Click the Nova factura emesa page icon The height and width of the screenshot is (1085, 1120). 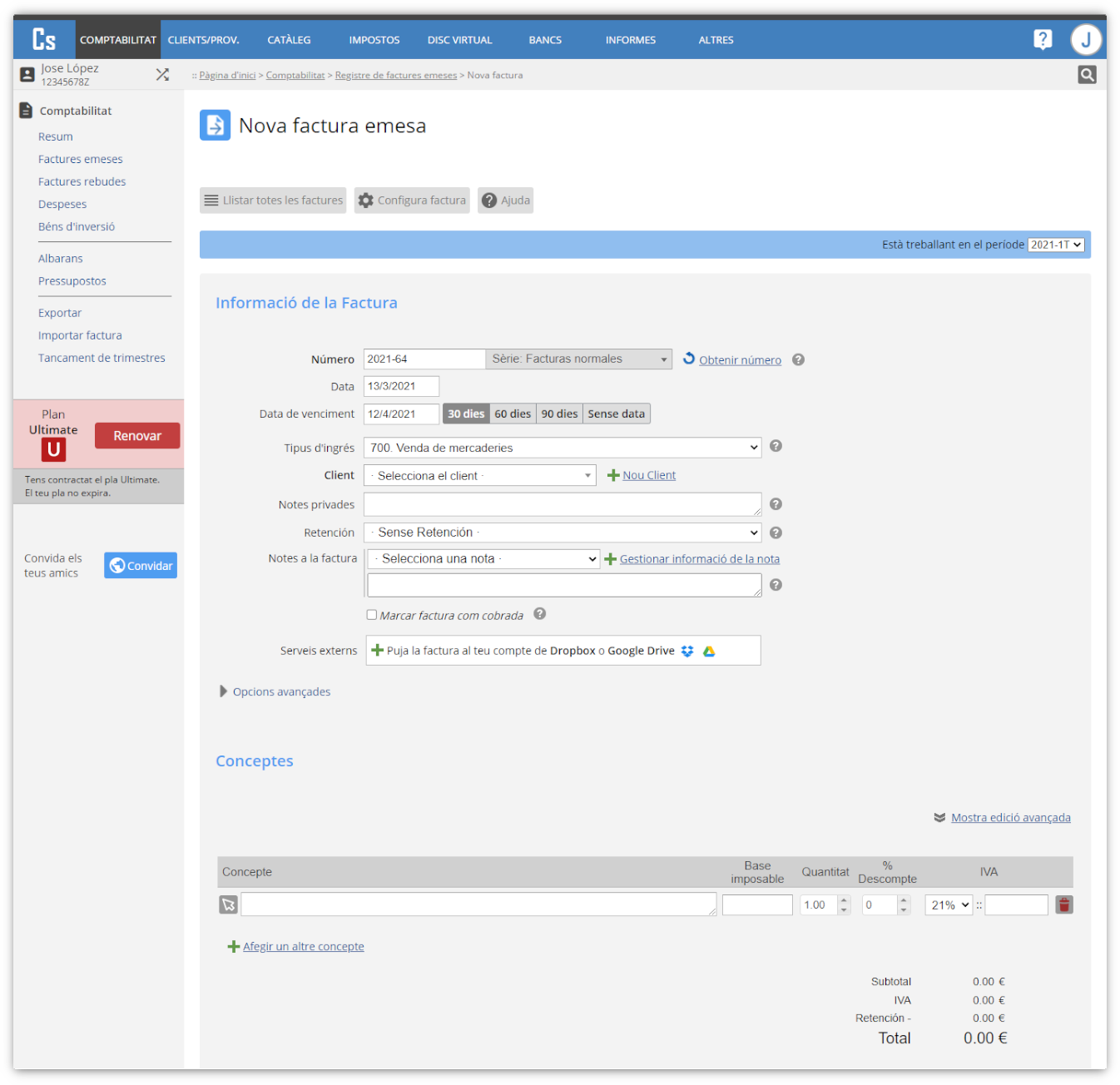215,126
